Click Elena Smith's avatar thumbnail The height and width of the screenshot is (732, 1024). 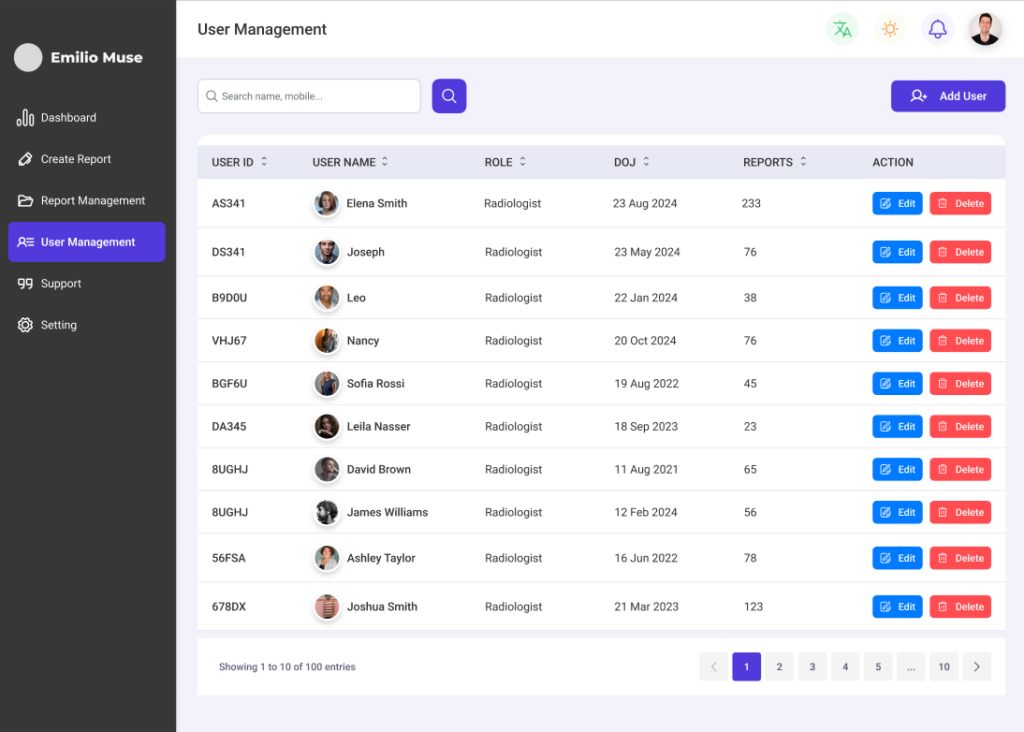(327, 203)
